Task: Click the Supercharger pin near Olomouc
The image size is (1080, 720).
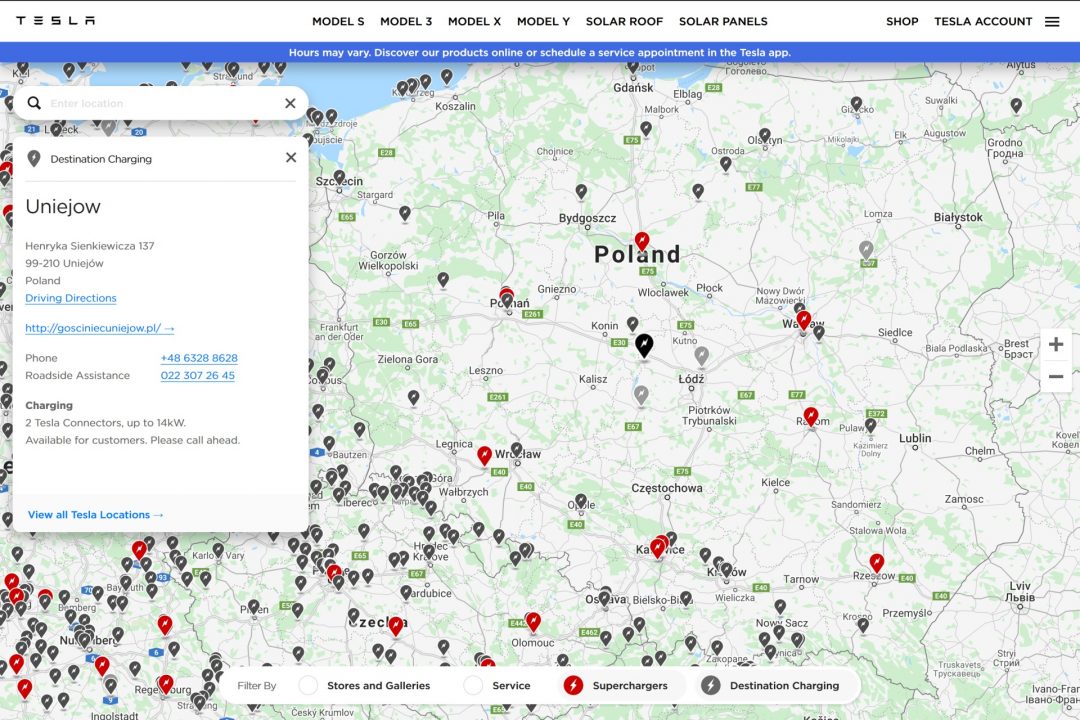Action: point(533,621)
